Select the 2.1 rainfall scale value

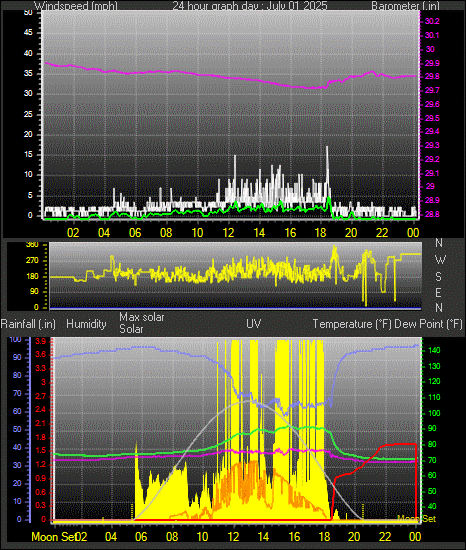pos(41,424)
